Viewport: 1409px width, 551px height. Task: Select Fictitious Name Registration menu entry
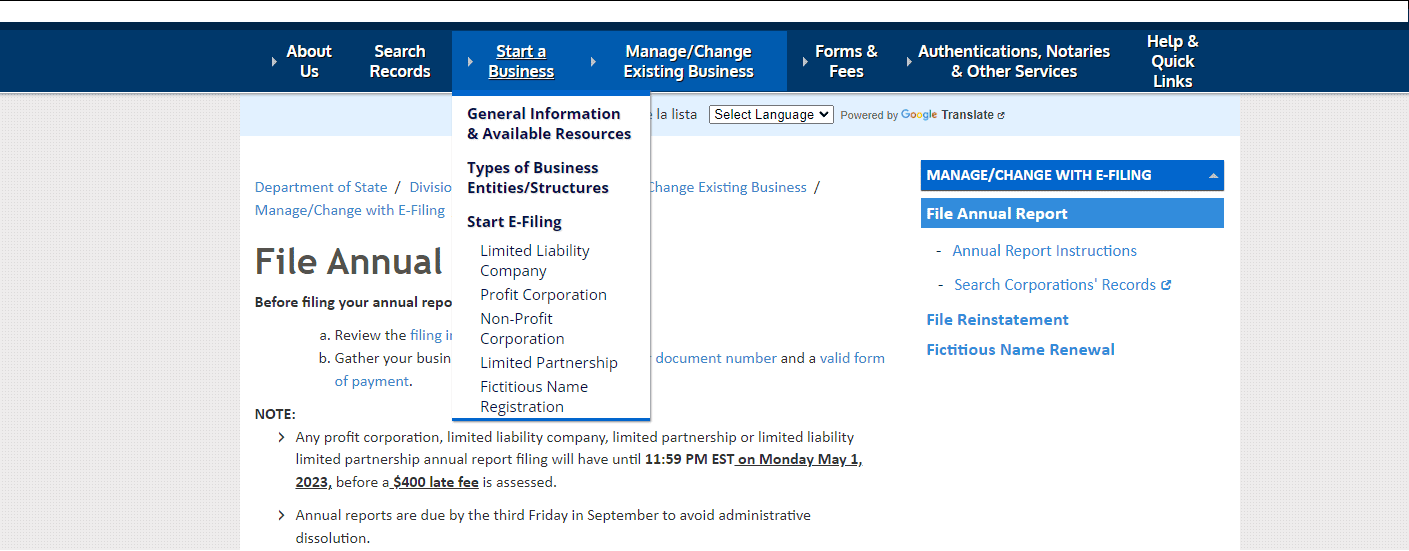[533, 397]
